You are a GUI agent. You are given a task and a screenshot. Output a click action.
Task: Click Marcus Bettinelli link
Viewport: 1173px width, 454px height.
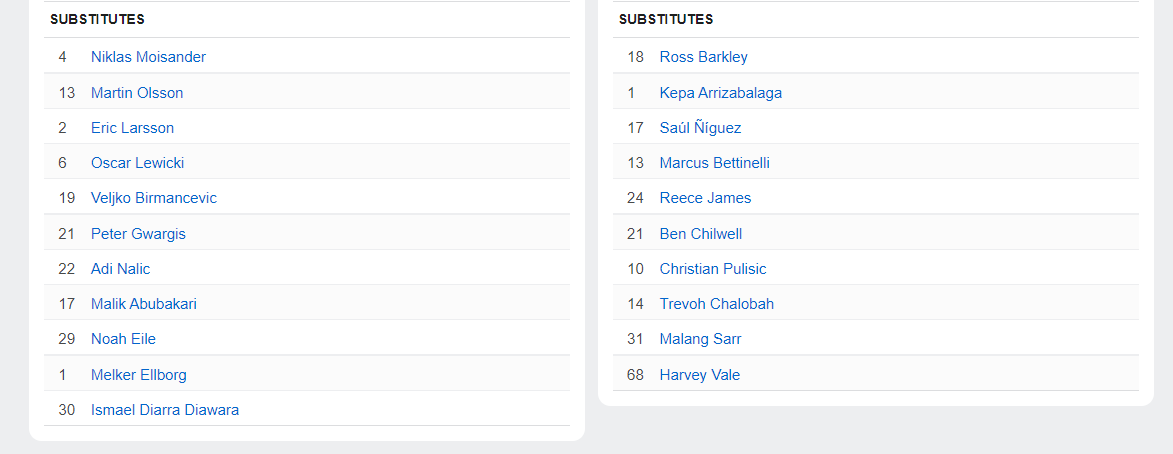point(714,163)
